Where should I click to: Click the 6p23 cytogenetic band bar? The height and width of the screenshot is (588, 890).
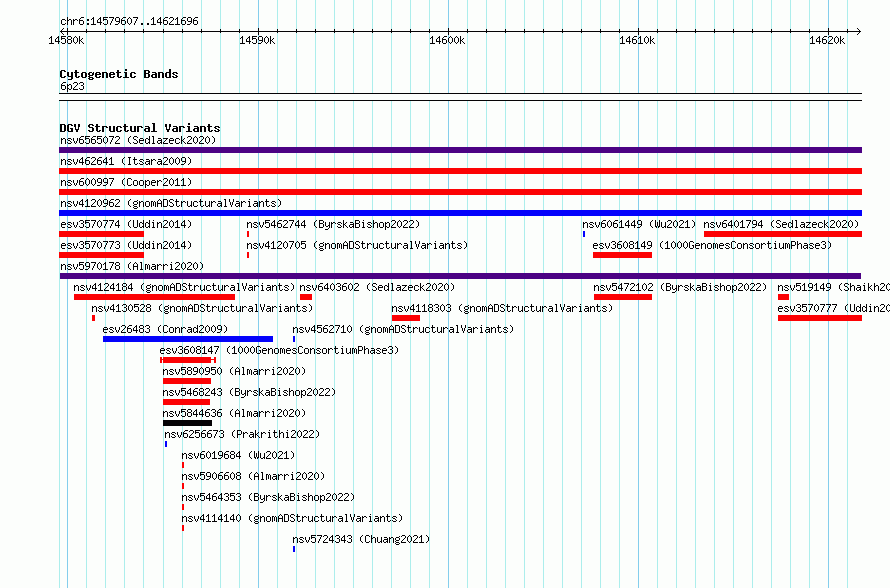[x=460, y=97]
